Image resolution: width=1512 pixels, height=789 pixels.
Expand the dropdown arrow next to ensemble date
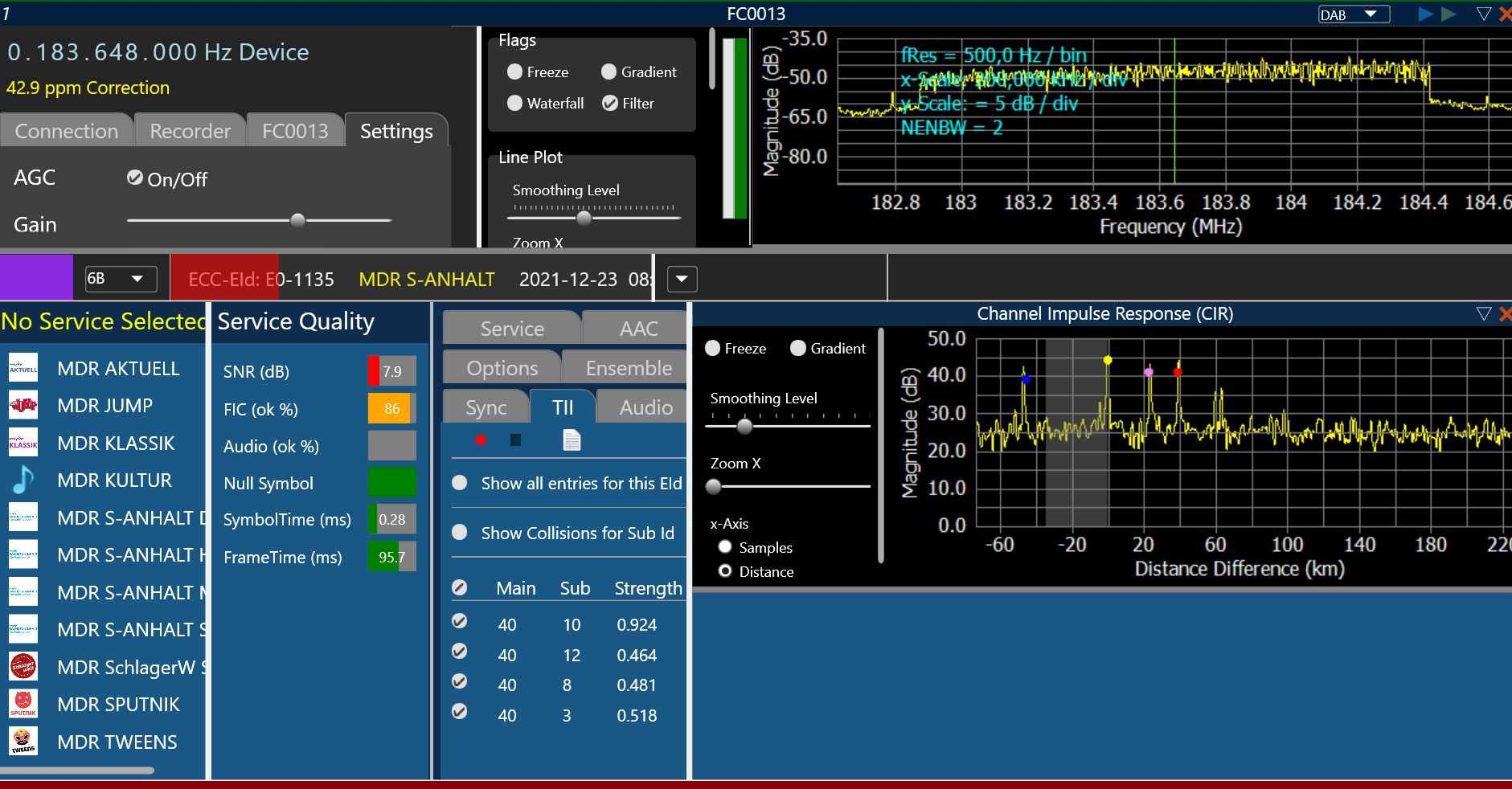[682, 279]
